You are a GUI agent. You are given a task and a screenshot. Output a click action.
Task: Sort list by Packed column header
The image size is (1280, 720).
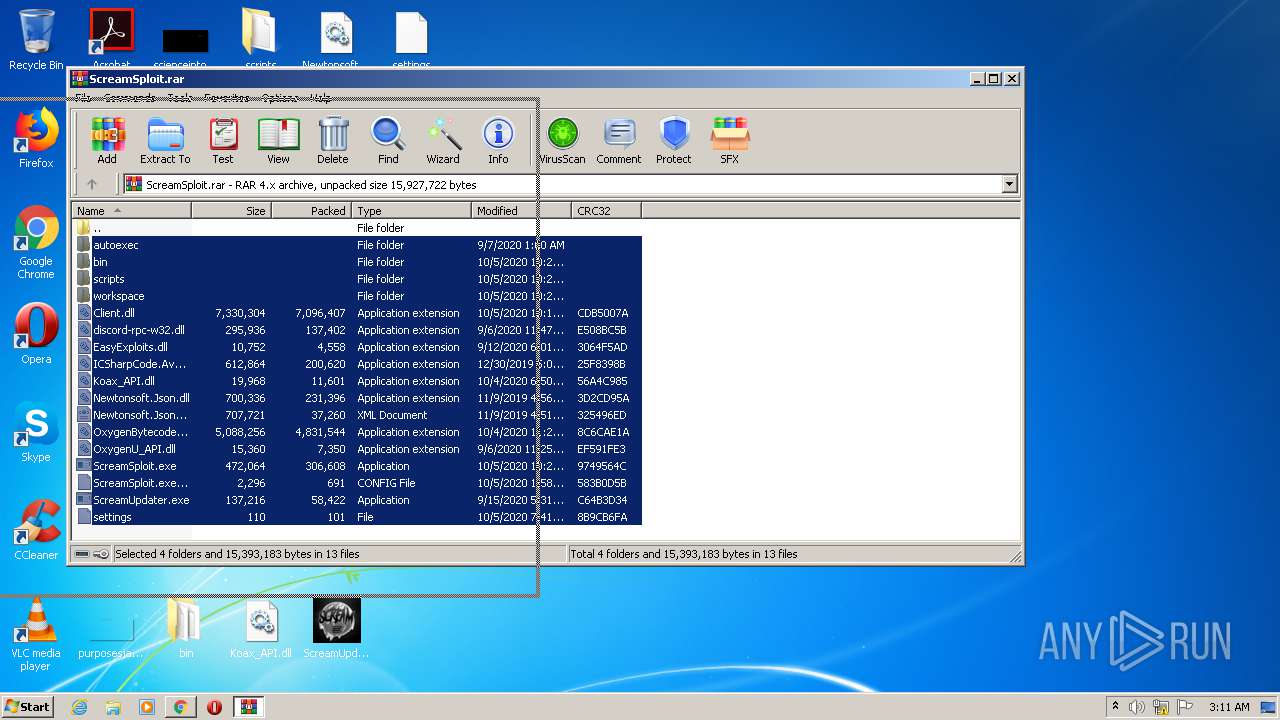coord(311,211)
